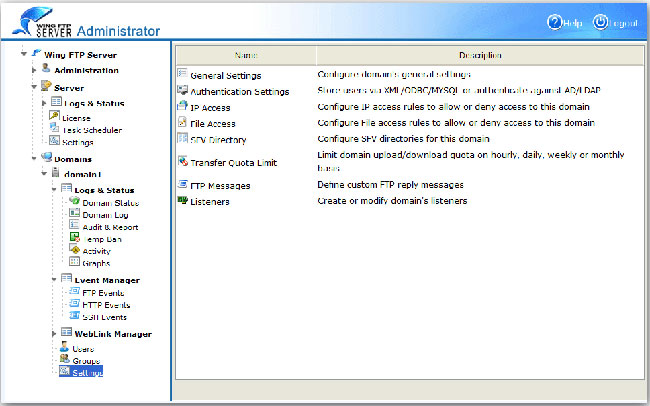
Task: Click the server Settings icon under Server
Action: pyautogui.click(x=54, y=140)
